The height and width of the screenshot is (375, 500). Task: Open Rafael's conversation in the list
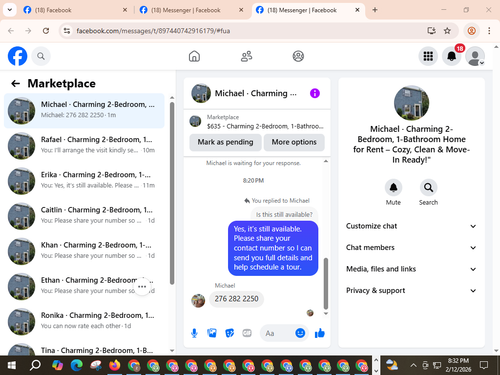click(x=84, y=145)
